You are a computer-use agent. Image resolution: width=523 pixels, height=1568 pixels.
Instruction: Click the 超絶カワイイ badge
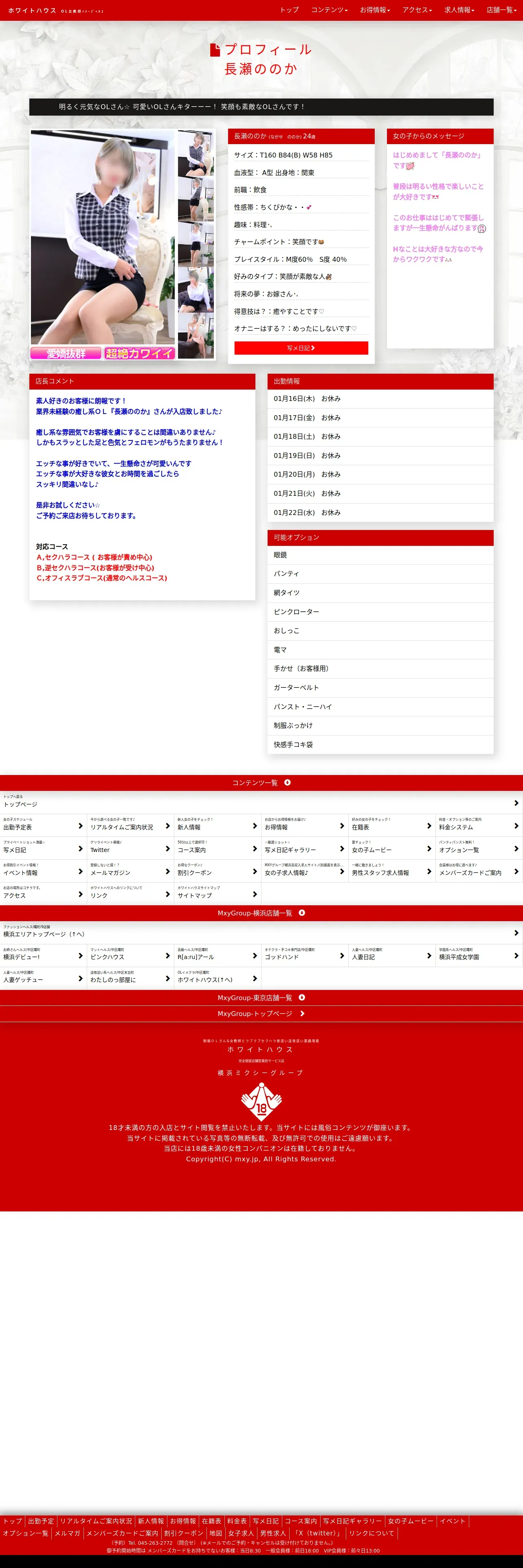point(139,353)
